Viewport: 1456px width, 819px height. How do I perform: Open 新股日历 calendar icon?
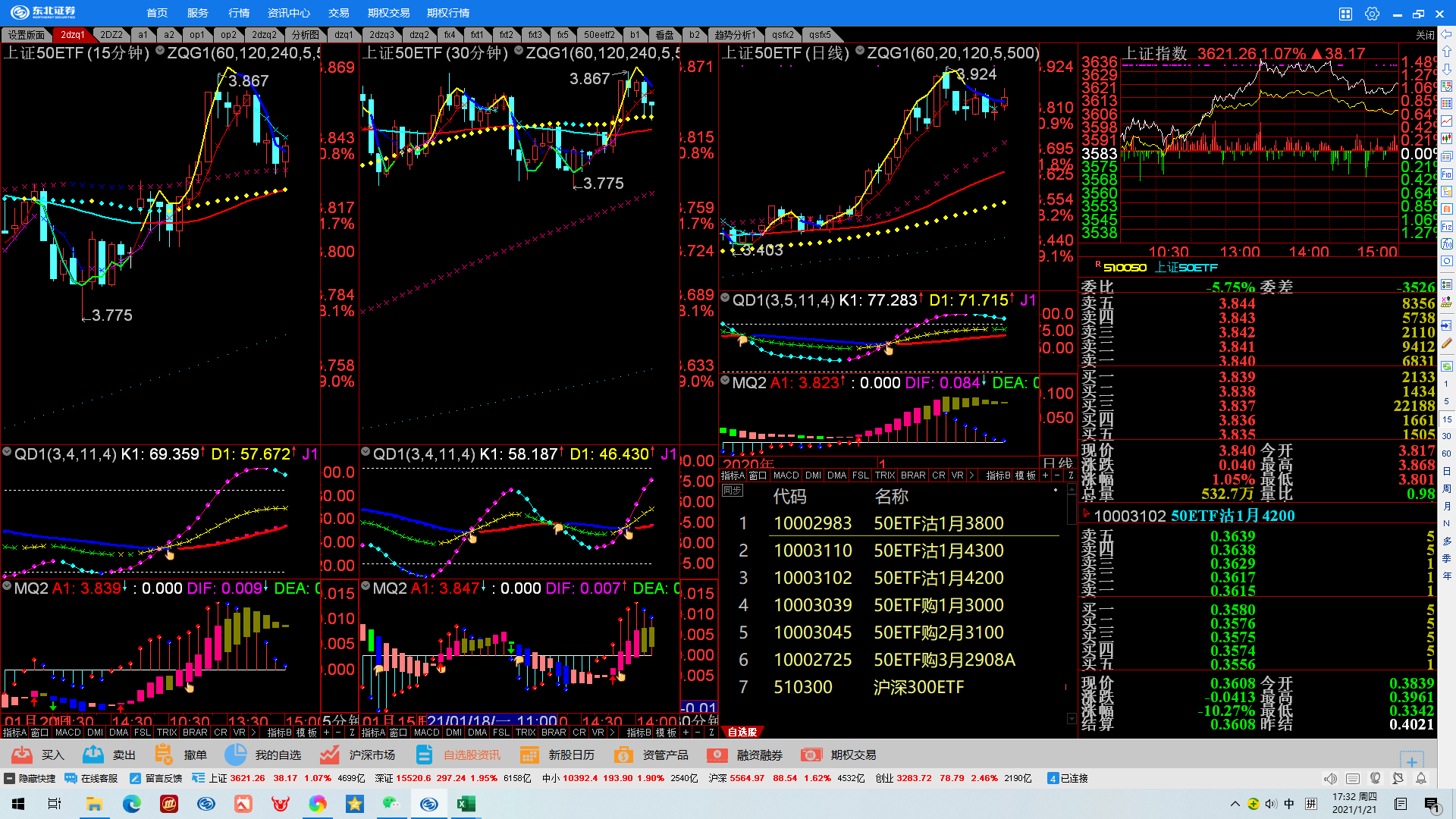(x=529, y=755)
